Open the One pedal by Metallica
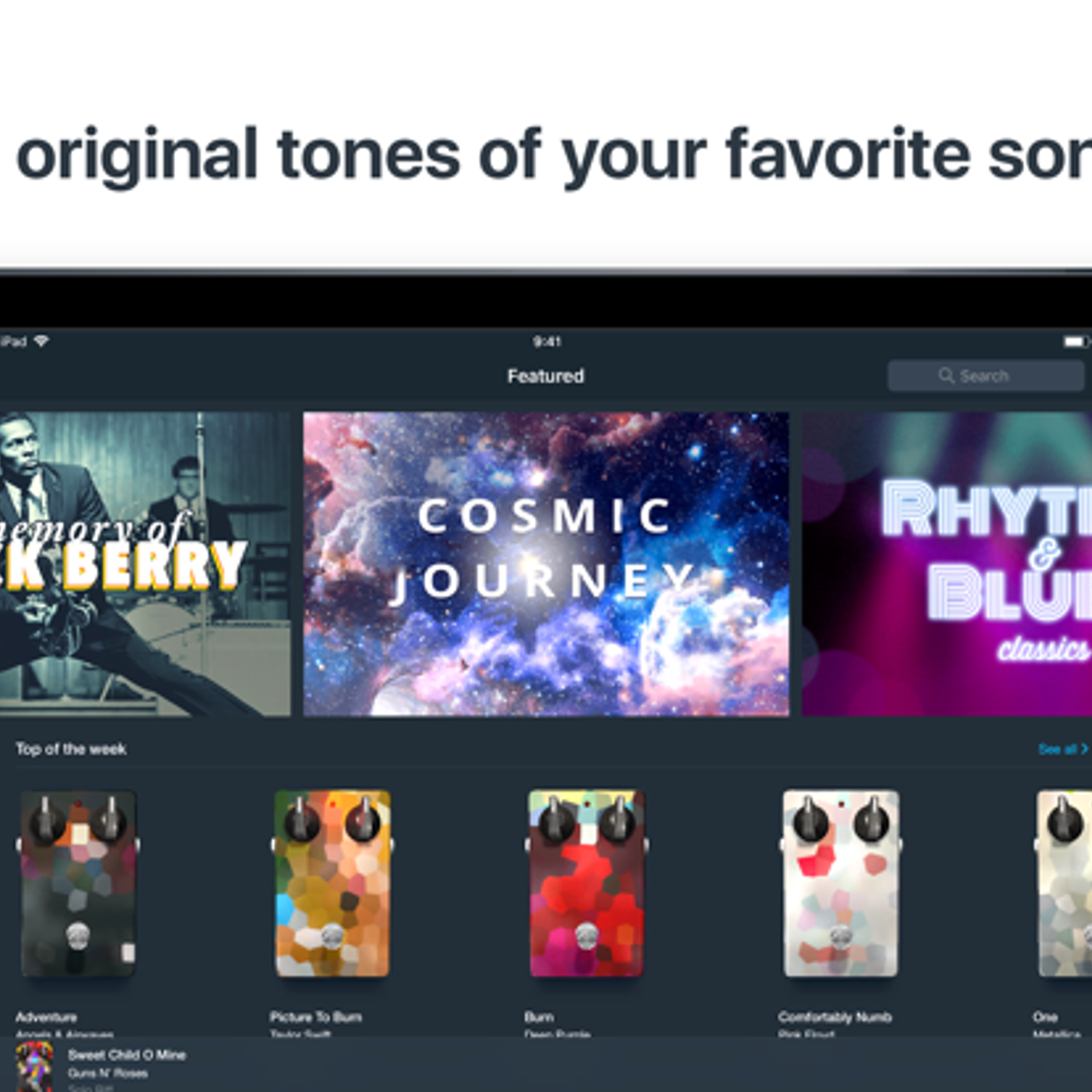 (1065, 884)
